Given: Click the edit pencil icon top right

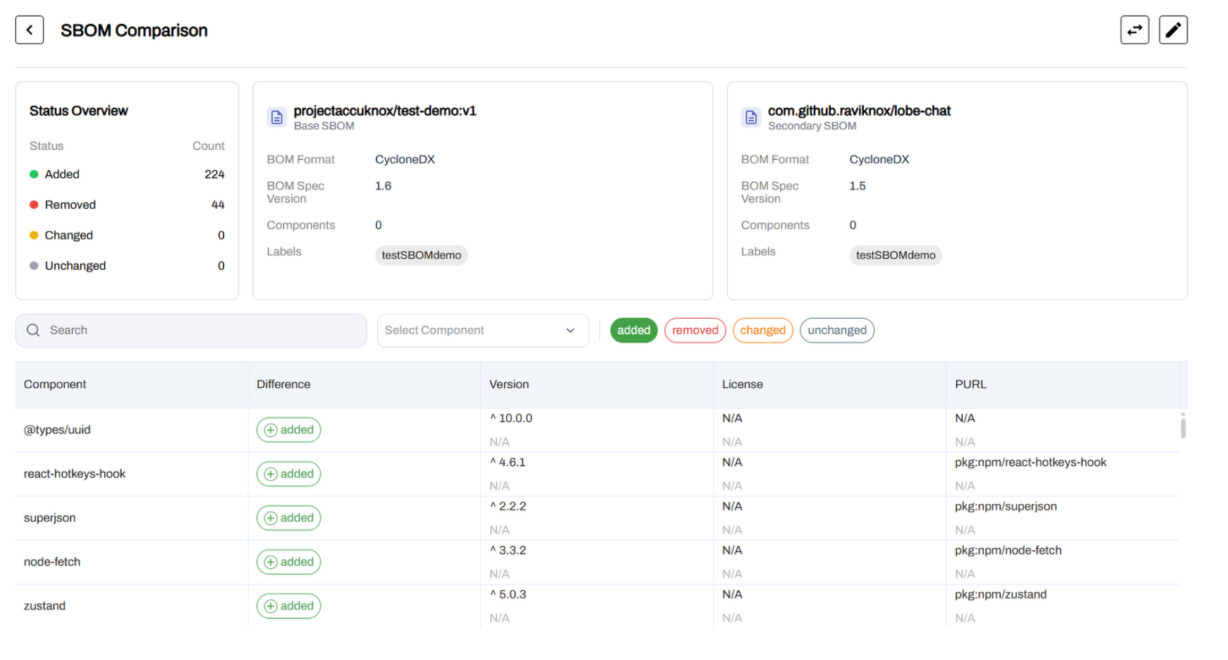Looking at the screenshot, I should pos(1173,29).
